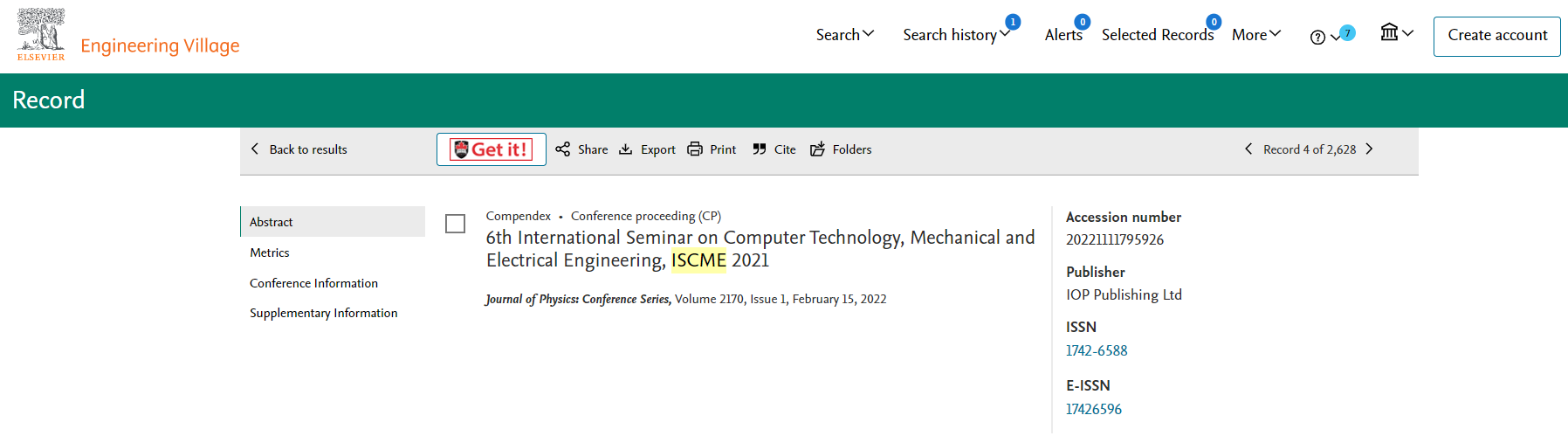This screenshot has height=443, width=1568.
Task: Go to previous record chevron
Action: [1248, 149]
